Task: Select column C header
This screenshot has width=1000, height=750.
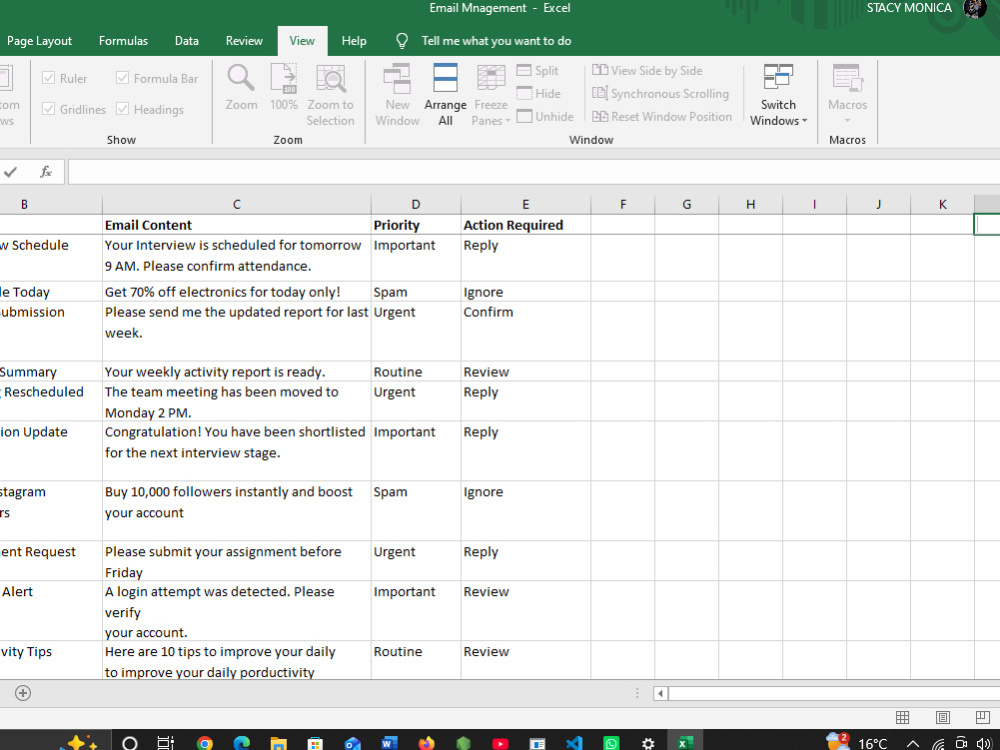Action: click(237, 204)
